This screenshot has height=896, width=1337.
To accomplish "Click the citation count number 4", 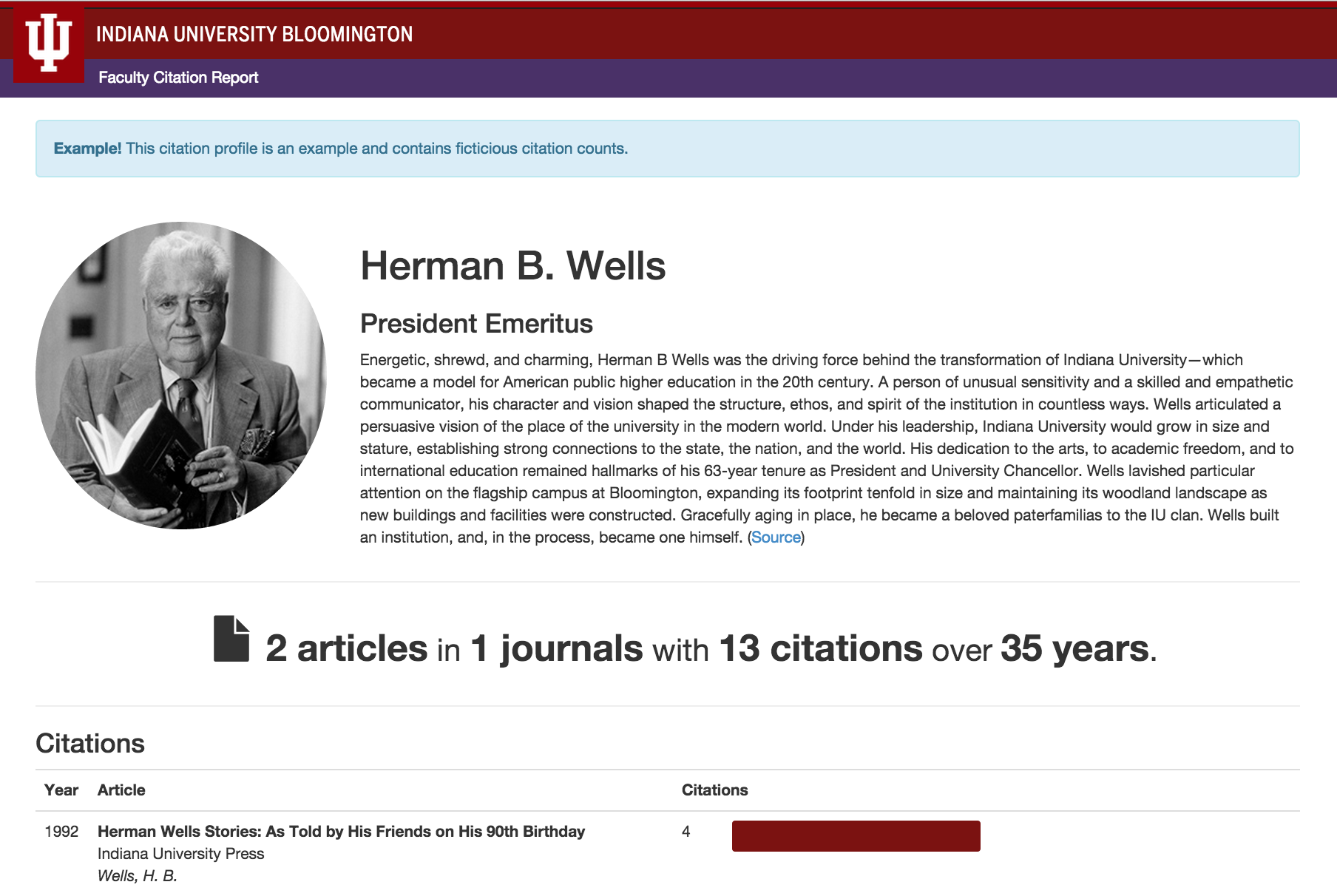I will pyautogui.click(x=686, y=832).
